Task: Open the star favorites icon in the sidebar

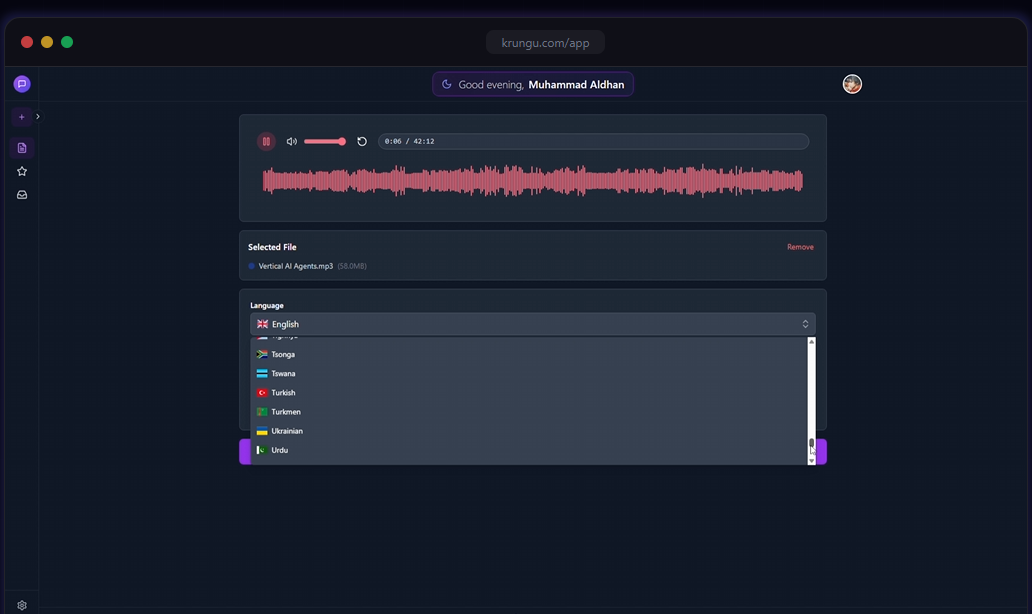Action: click(x=22, y=171)
